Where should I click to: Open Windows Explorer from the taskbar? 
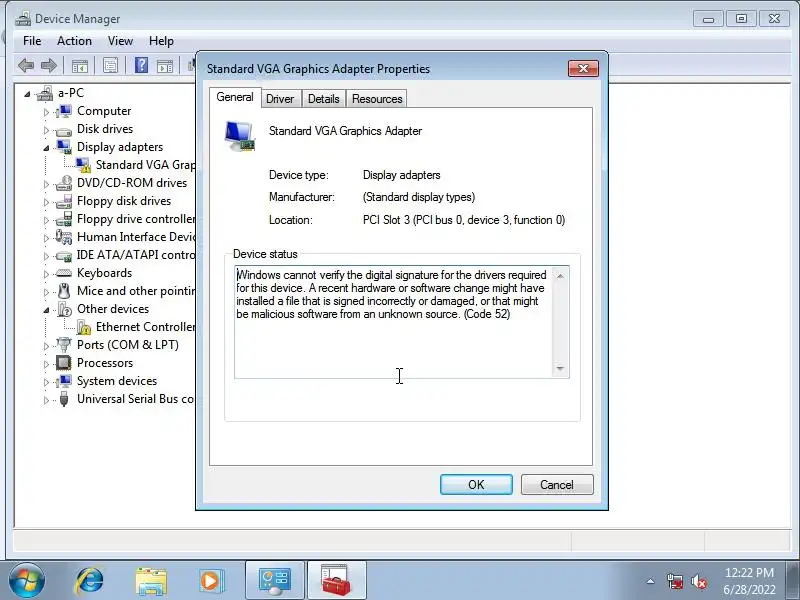151,581
